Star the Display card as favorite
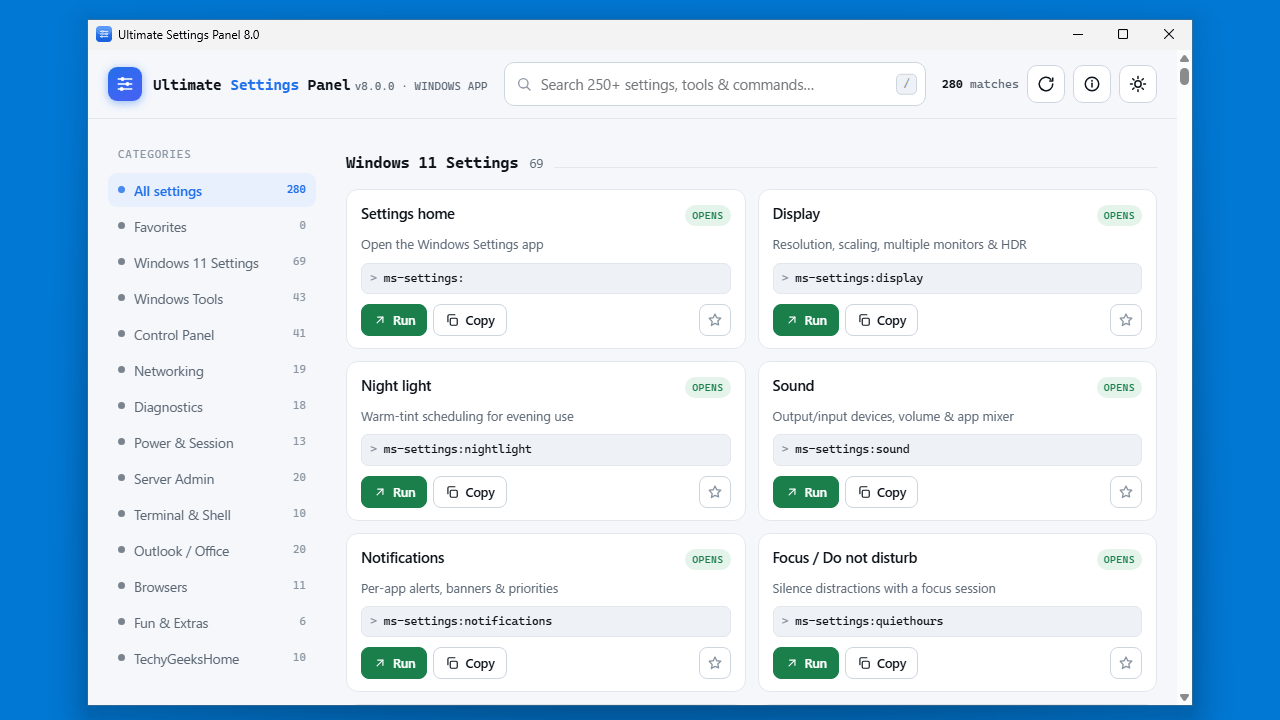 click(x=1126, y=320)
